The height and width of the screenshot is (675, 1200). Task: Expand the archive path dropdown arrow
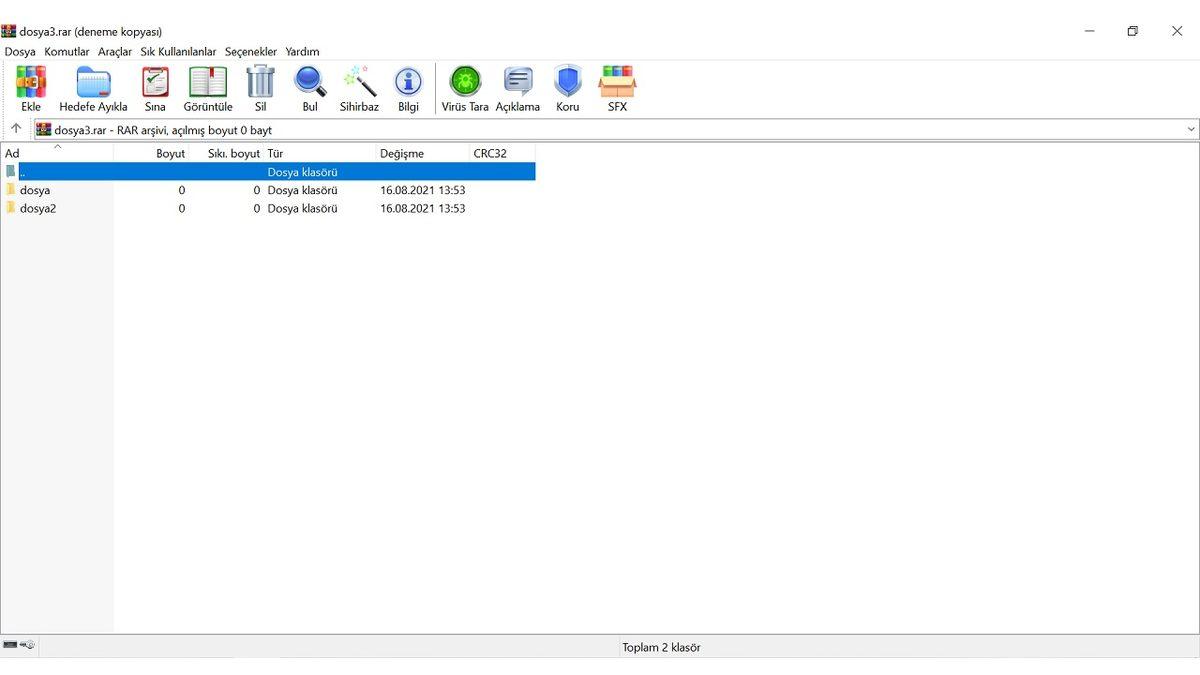1190,130
